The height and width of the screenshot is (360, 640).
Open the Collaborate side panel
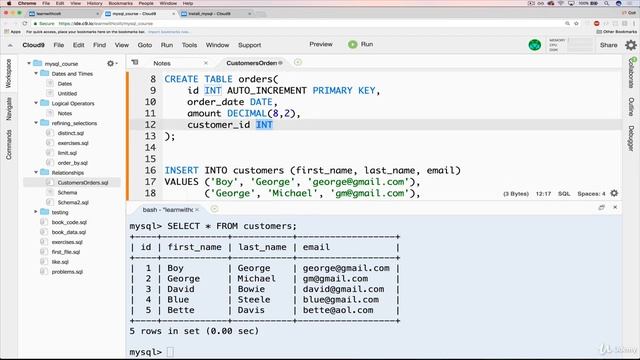pos(631,73)
